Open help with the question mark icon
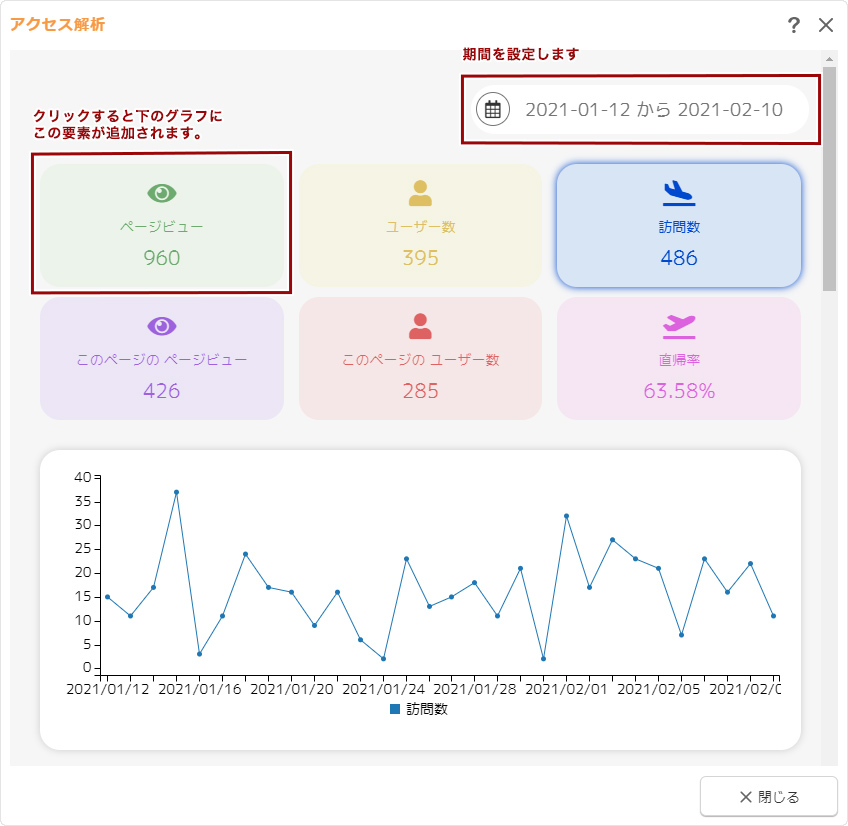This screenshot has width=848, height=826. (794, 25)
